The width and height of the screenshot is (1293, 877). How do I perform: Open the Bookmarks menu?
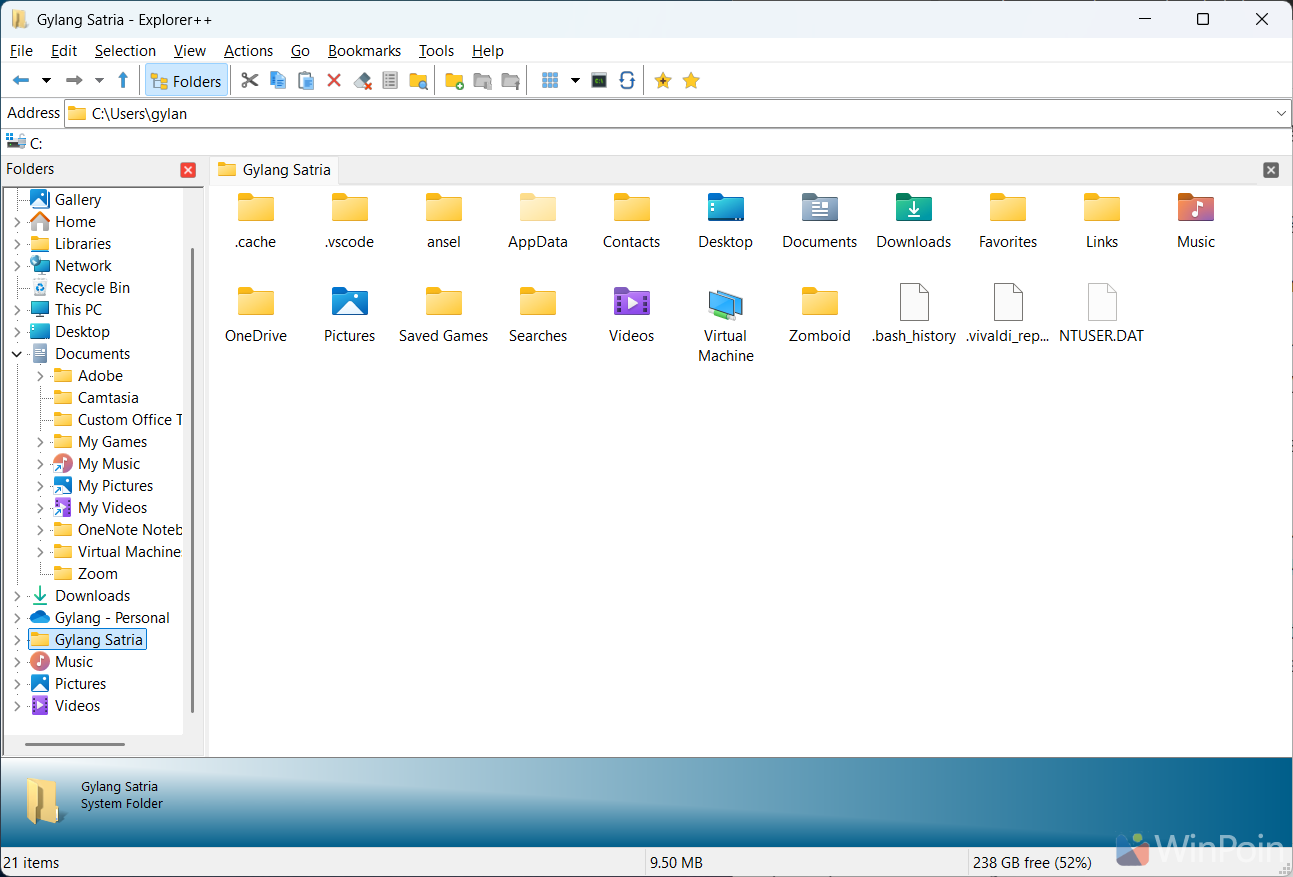click(364, 51)
